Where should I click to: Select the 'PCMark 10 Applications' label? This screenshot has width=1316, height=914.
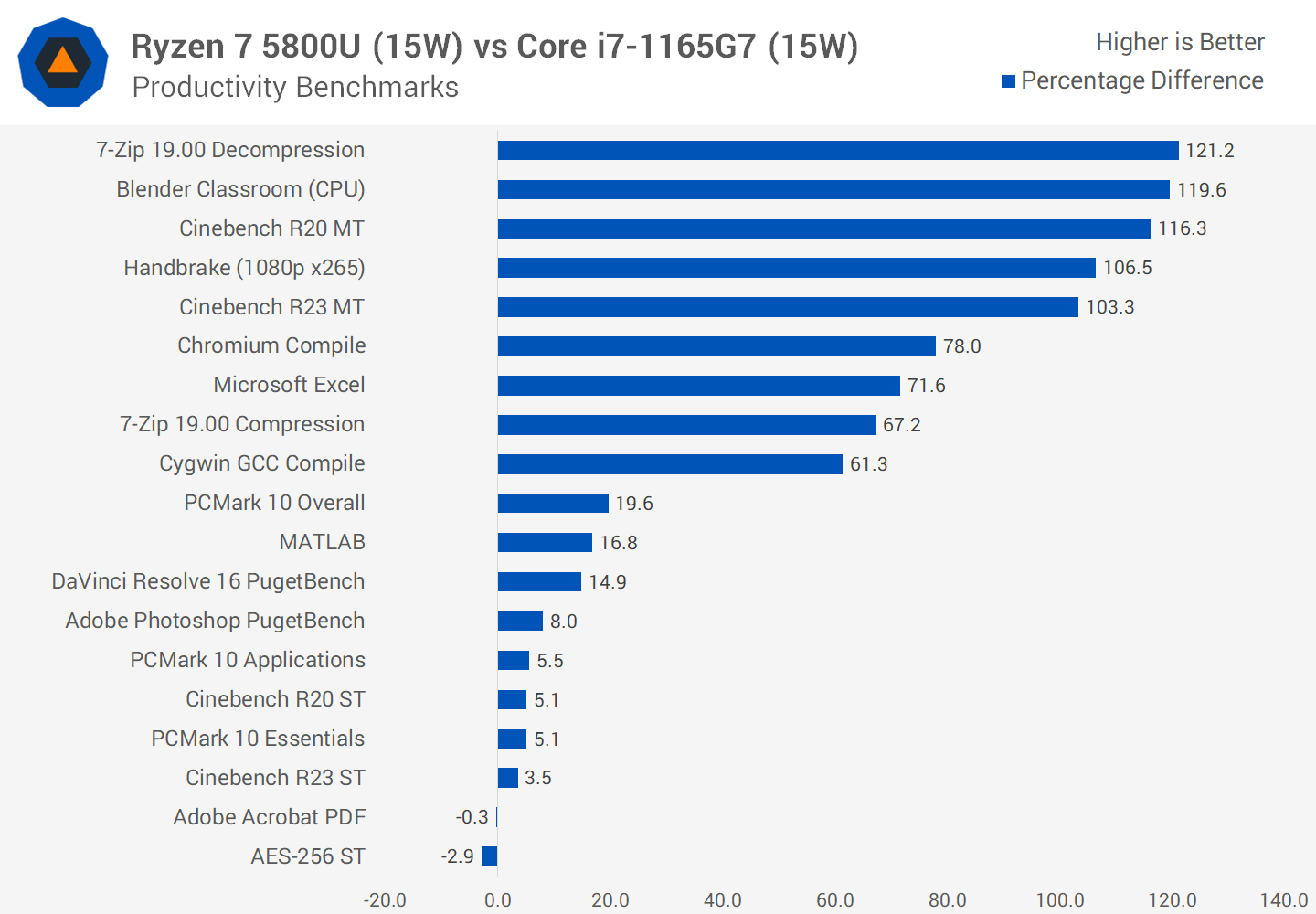point(248,660)
